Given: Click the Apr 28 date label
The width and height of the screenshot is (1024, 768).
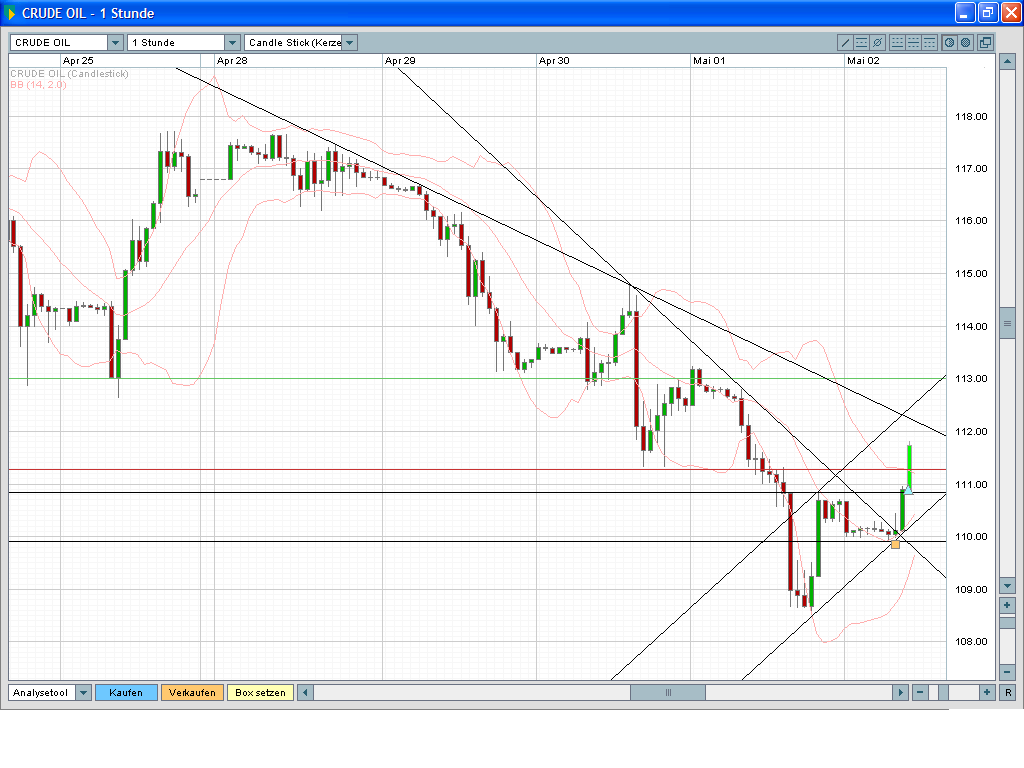Looking at the screenshot, I should (232, 61).
